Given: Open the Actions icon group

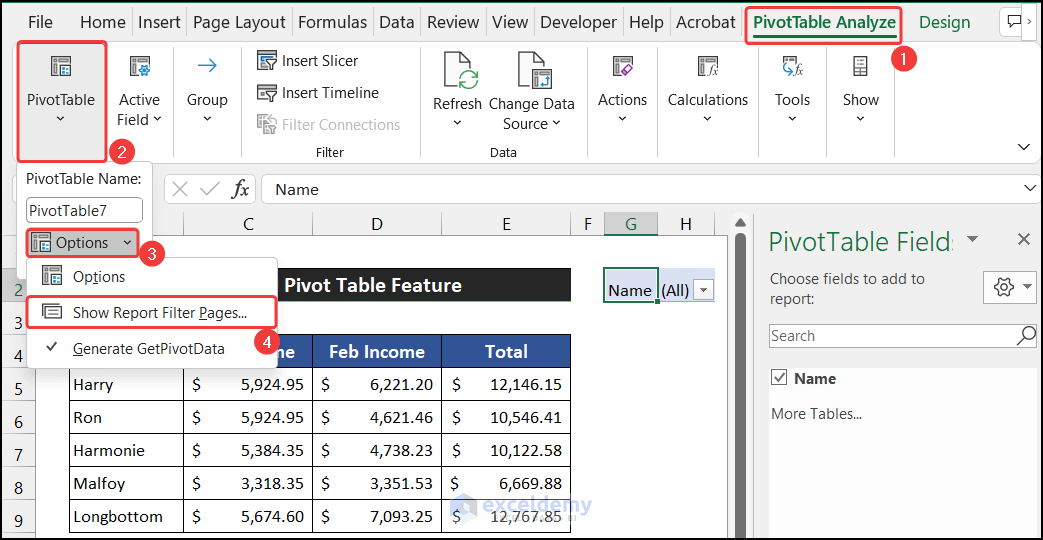Looking at the screenshot, I should [x=622, y=68].
